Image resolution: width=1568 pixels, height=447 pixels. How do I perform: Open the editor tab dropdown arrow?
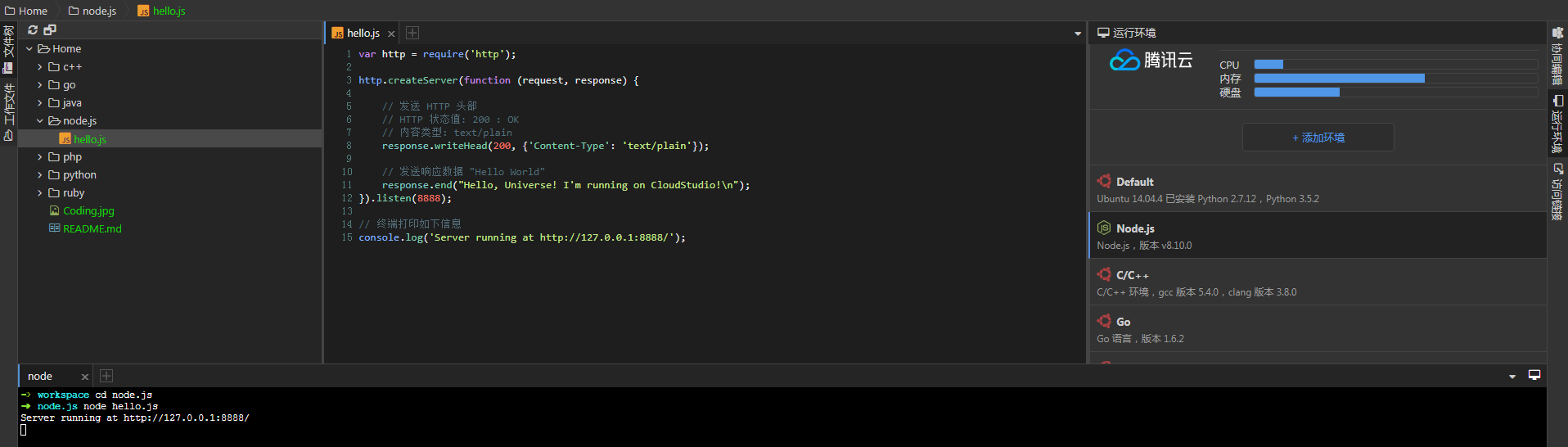pyautogui.click(x=1078, y=34)
